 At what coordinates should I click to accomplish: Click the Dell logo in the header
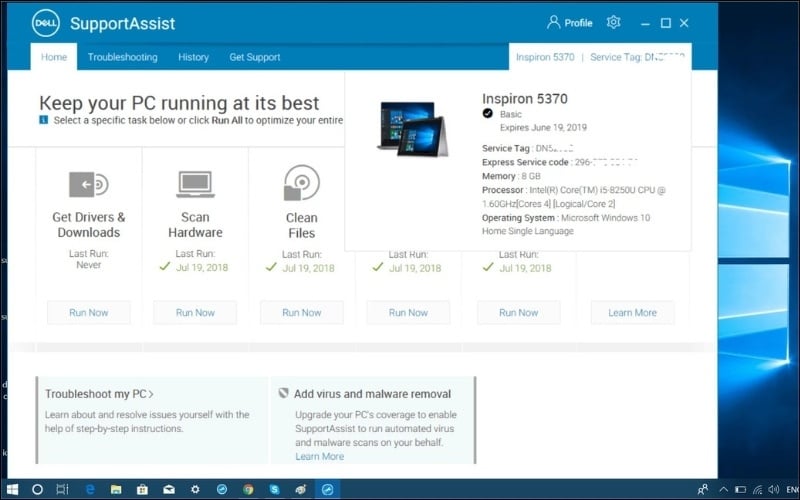46,23
